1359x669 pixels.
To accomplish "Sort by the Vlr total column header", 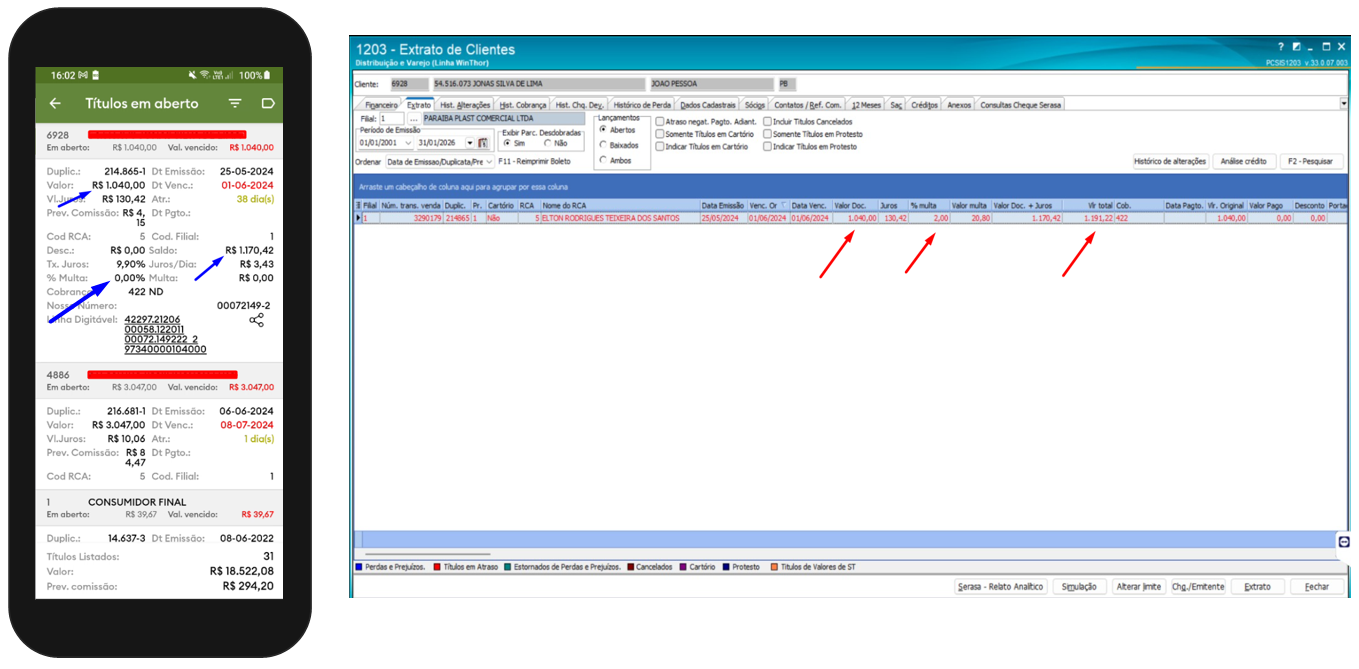I will (x=1087, y=204).
